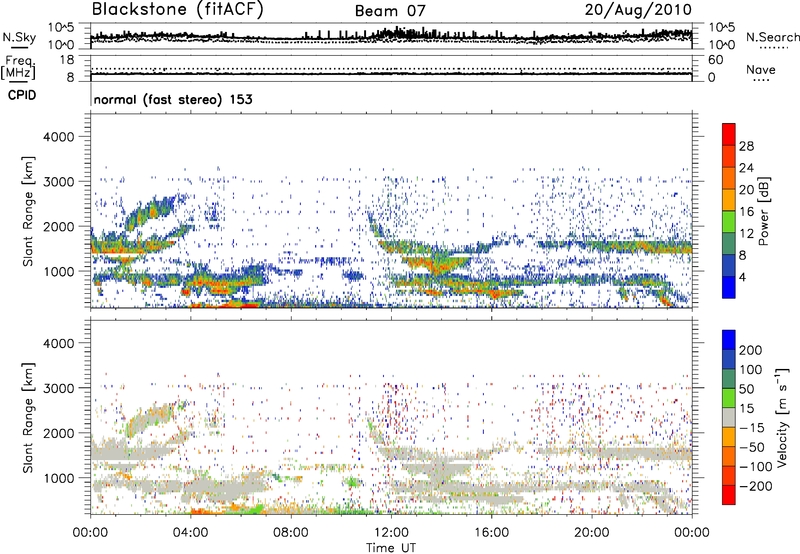The height and width of the screenshot is (554, 800).
Task: Click the "12:00" time axis label
Action: (391, 533)
